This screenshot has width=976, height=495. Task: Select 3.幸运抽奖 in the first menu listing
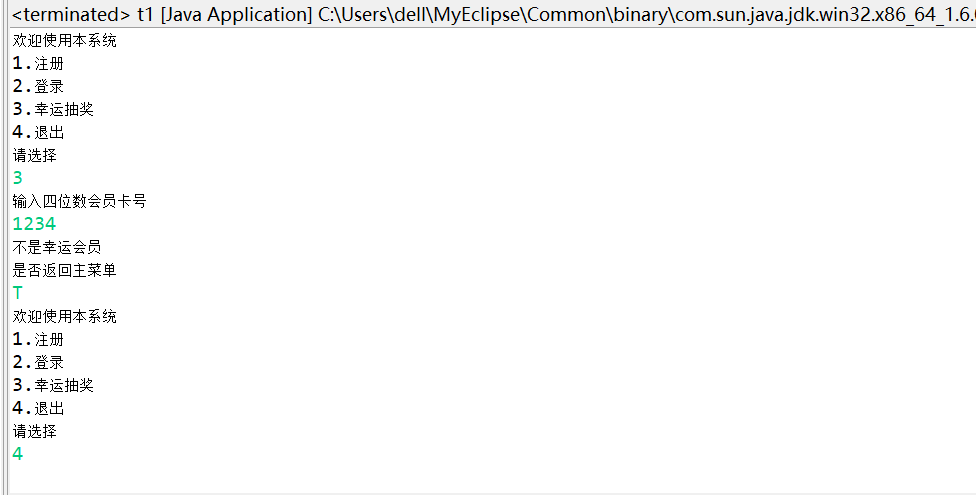[x=54, y=110]
